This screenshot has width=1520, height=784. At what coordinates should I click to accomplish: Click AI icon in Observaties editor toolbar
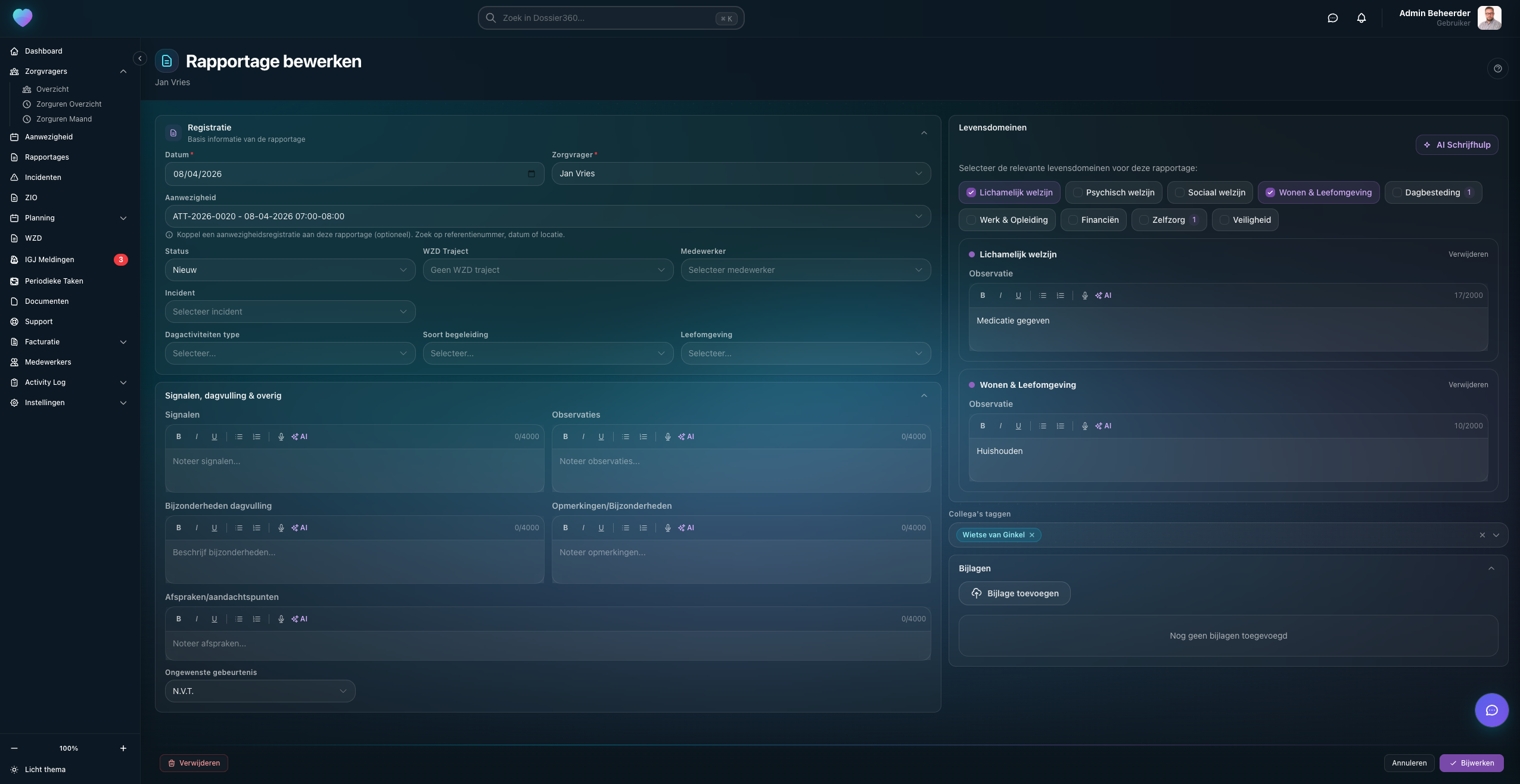coord(686,437)
